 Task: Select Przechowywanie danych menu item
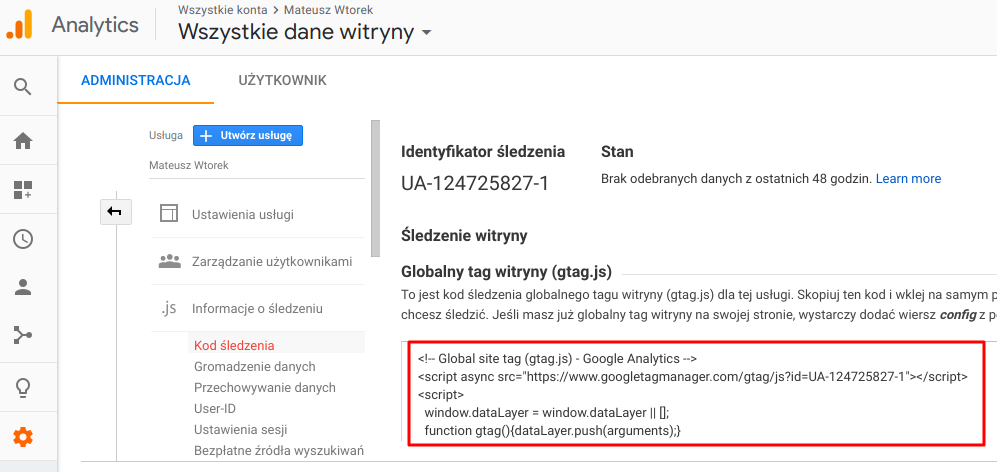pos(265,387)
